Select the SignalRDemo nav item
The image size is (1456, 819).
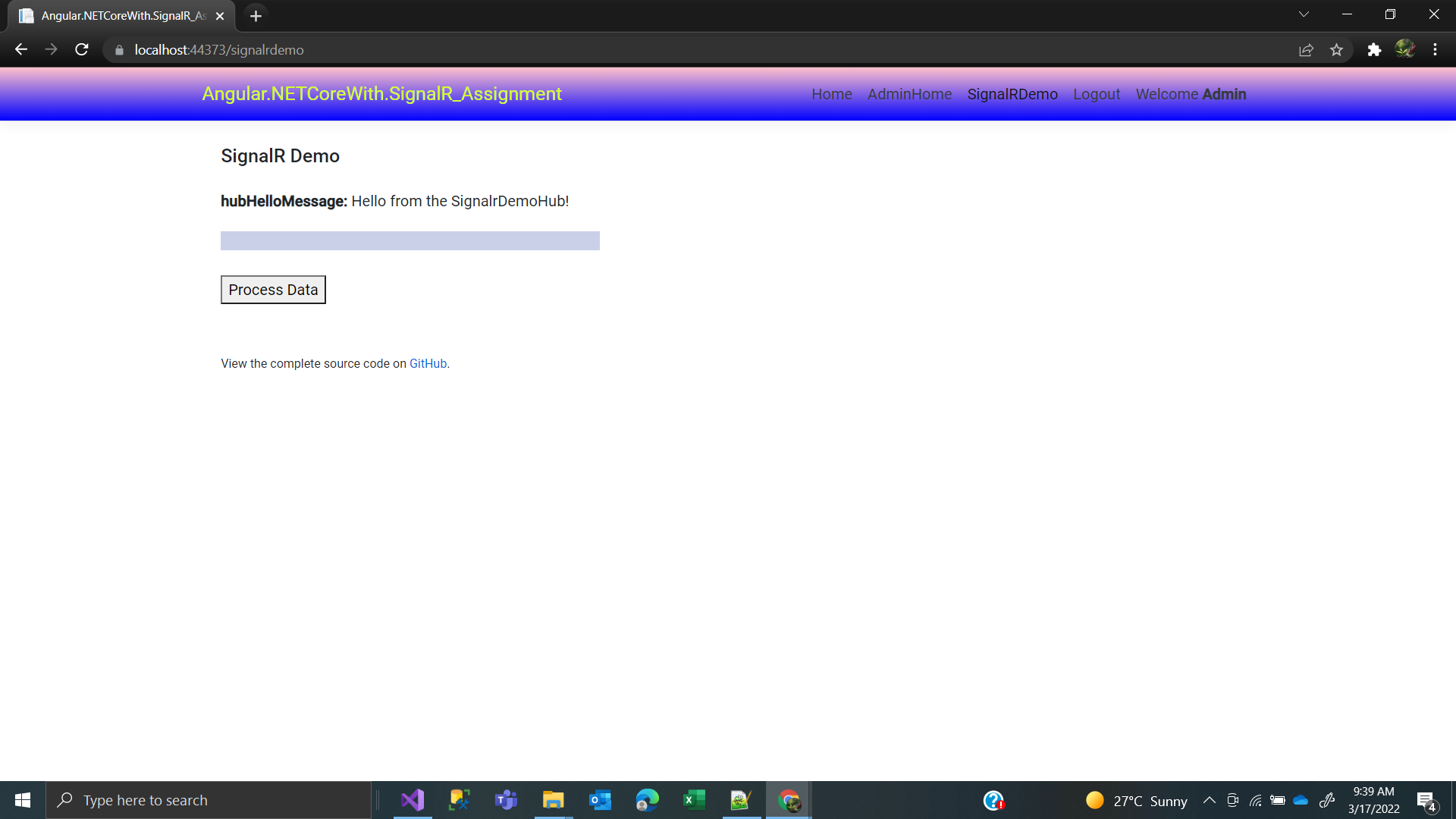1012,94
